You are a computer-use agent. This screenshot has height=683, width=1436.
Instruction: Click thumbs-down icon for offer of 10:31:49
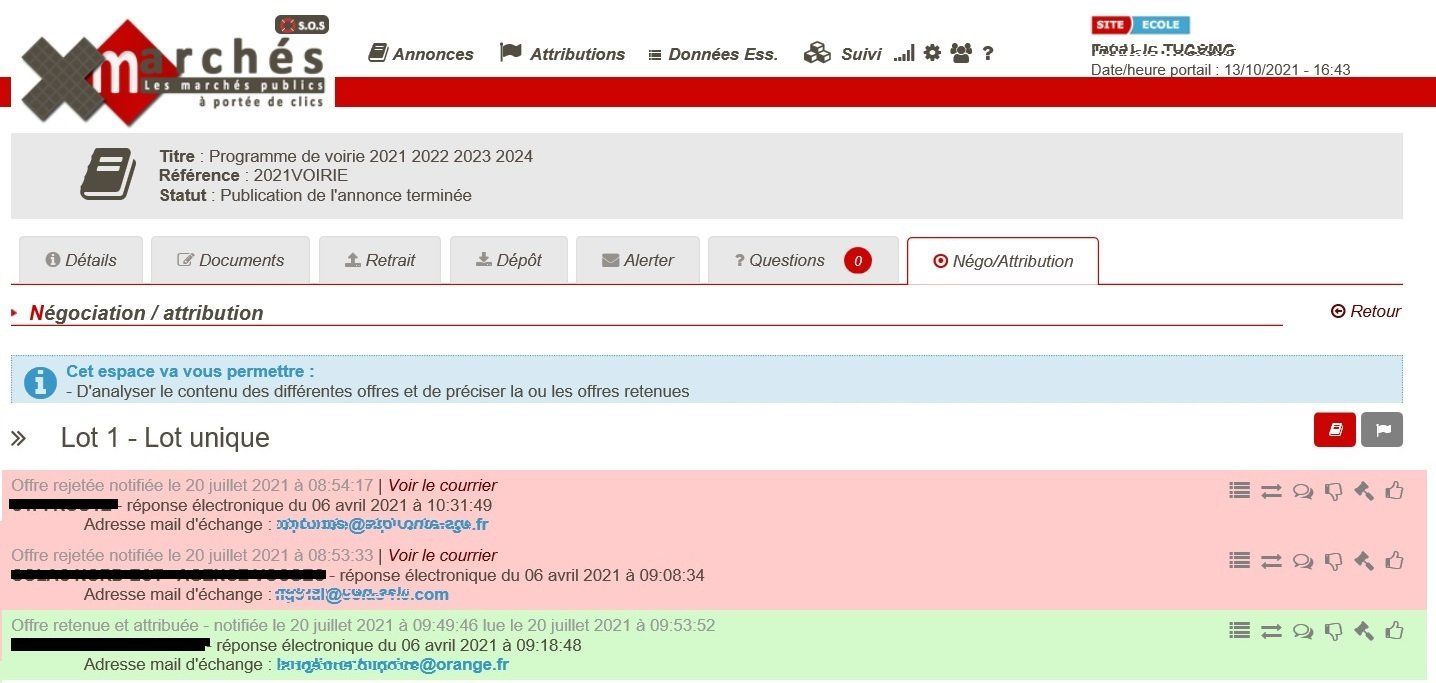tap(1333, 491)
